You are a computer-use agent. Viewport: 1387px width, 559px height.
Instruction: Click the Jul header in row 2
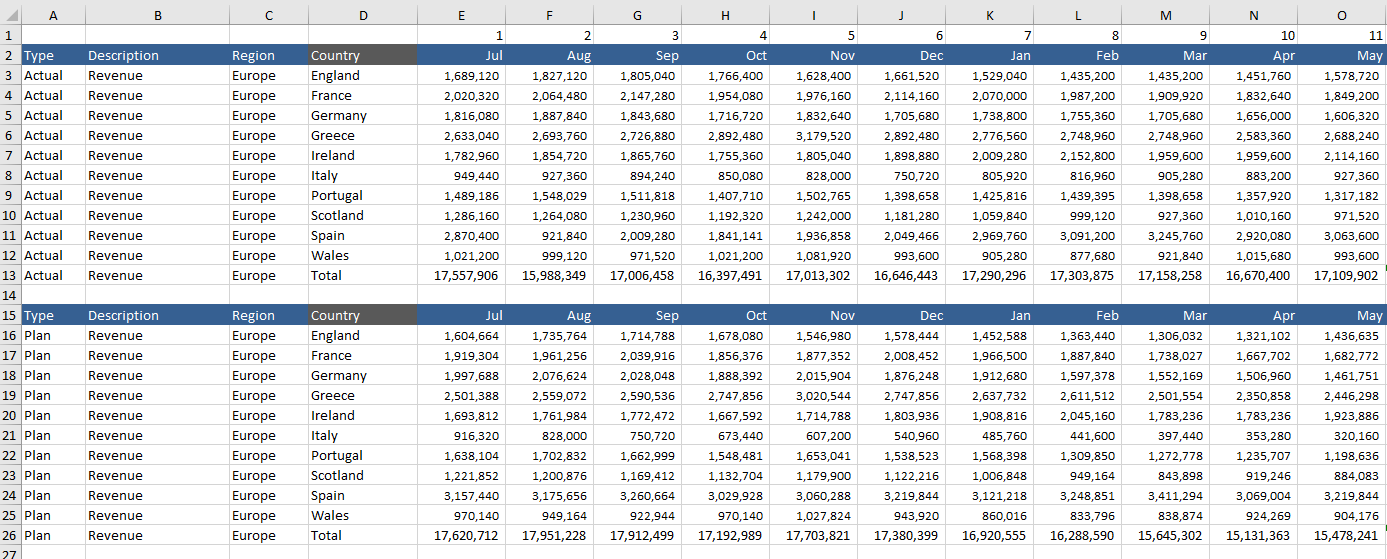(x=462, y=56)
